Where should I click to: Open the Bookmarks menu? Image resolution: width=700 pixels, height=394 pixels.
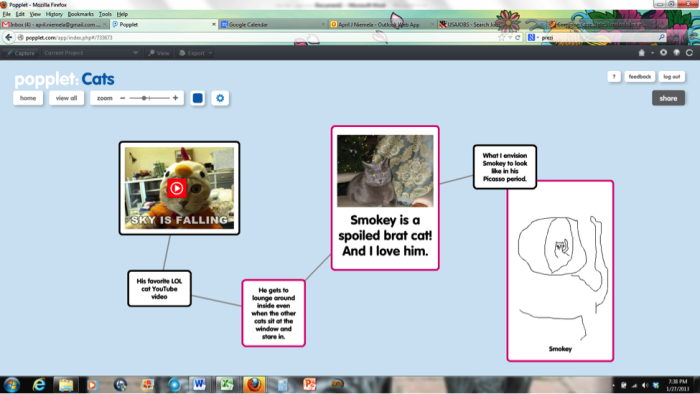click(x=81, y=14)
